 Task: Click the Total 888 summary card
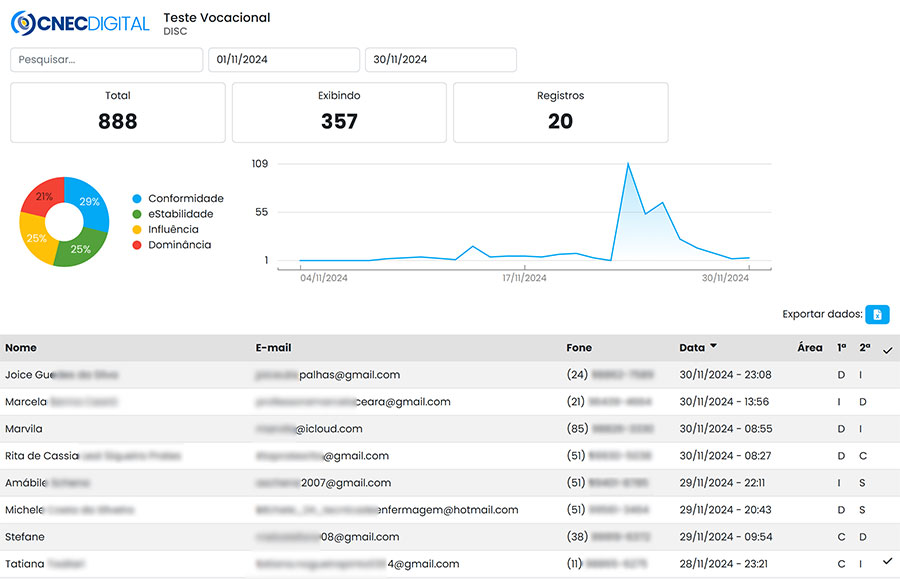click(117, 112)
